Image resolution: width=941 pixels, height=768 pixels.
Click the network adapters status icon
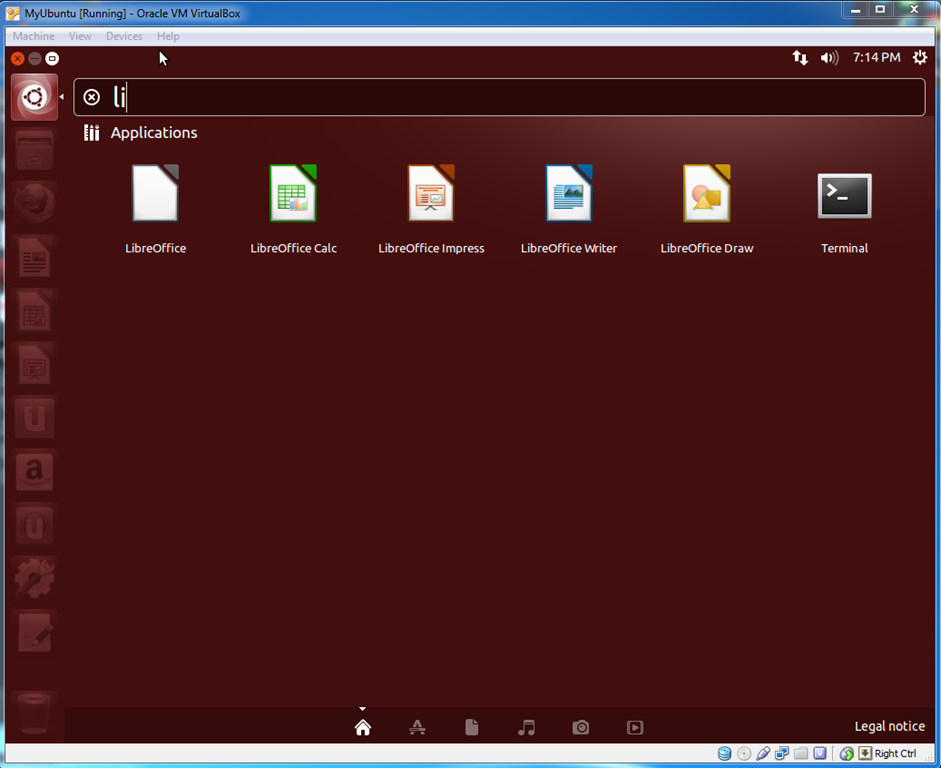782,754
